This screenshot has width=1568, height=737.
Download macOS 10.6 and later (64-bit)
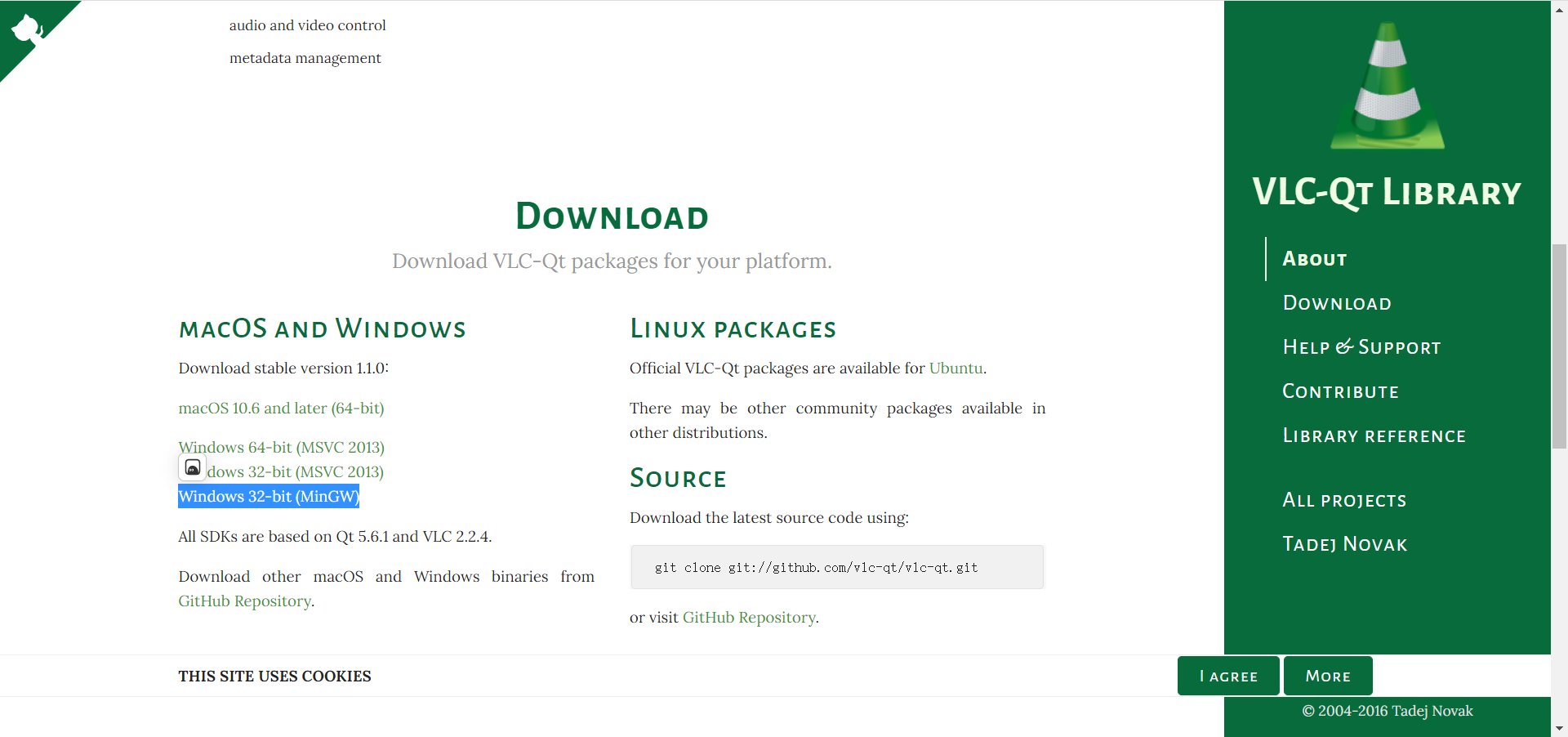point(281,408)
